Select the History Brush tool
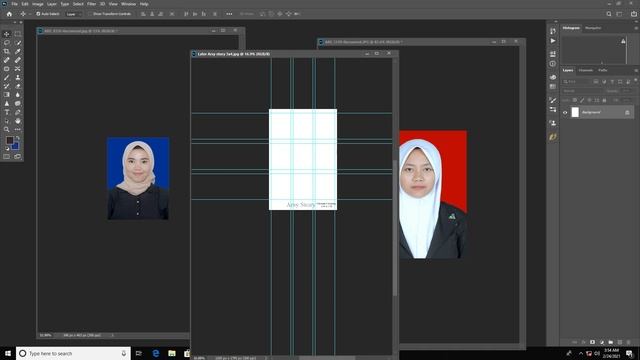 tap(7, 86)
